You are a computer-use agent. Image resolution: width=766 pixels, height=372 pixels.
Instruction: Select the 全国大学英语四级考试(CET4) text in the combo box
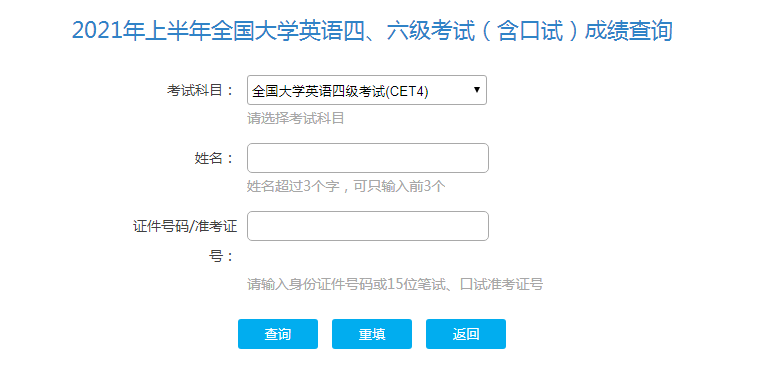(340, 91)
